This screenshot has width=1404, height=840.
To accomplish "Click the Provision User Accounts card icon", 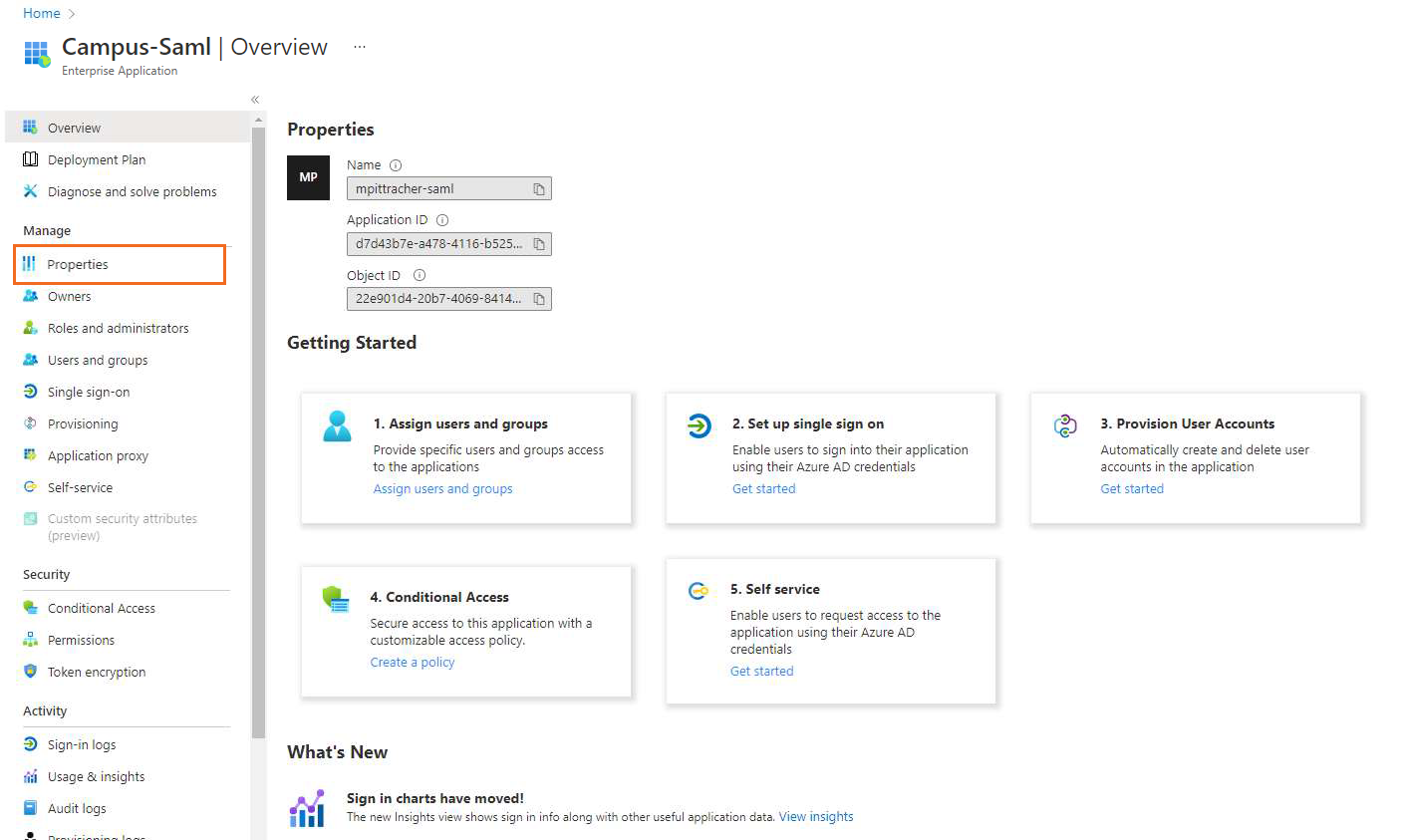I will coord(1065,425).
